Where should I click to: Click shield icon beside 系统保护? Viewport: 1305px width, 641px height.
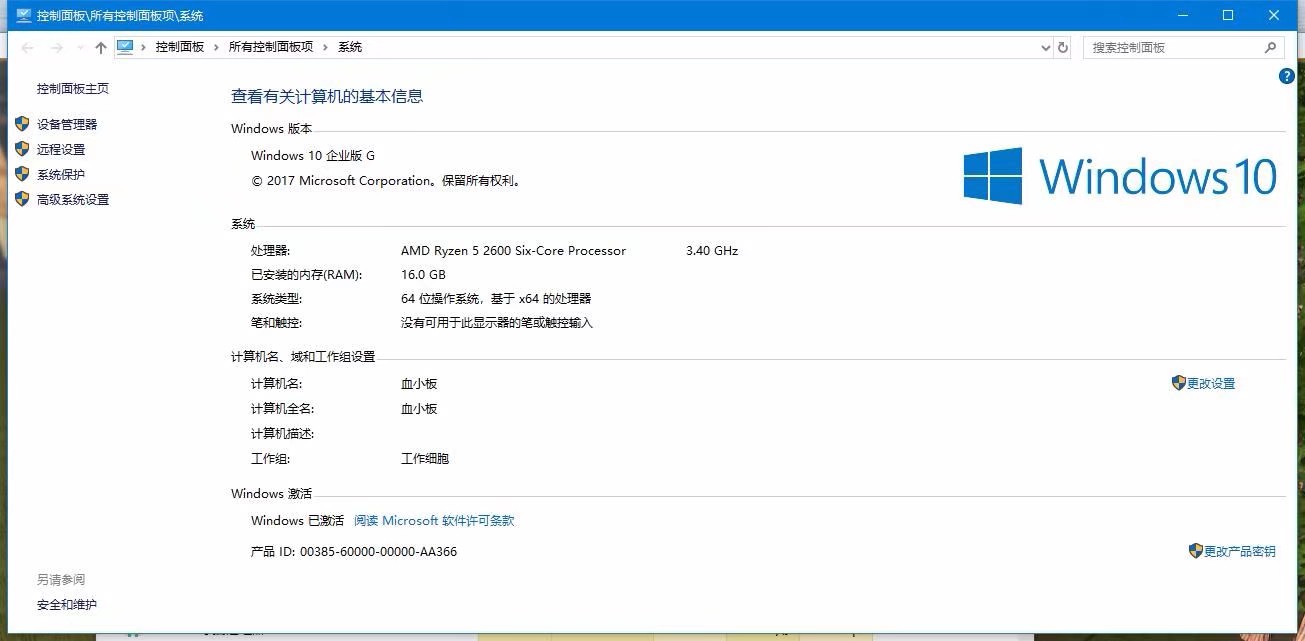[22, 174]
